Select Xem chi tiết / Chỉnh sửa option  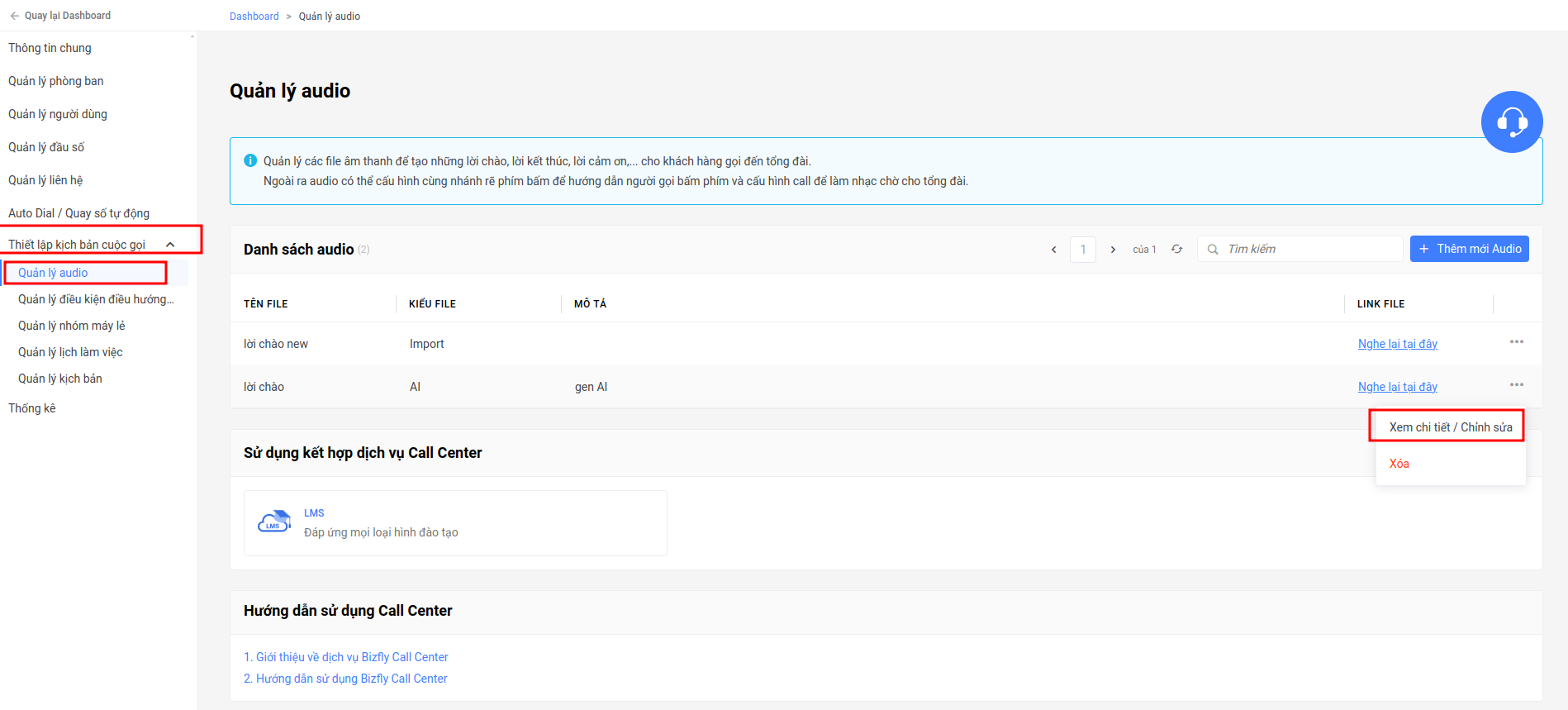[x=1450, y=427]
